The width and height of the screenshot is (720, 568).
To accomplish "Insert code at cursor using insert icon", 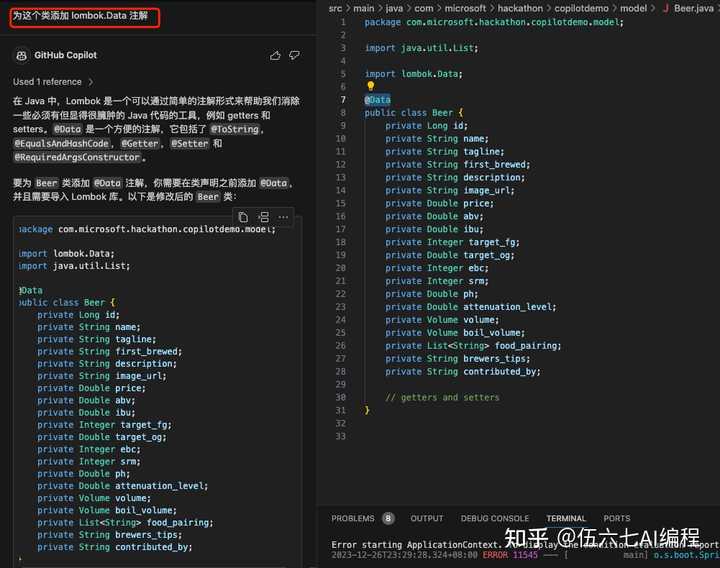I will pyautogui.click(x=264, y=217).
